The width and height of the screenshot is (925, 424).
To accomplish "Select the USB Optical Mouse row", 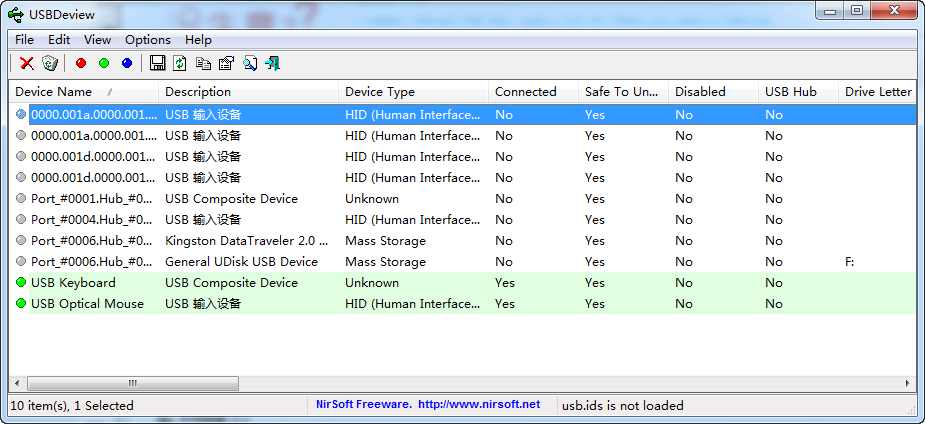I will (x=87, y=304).
